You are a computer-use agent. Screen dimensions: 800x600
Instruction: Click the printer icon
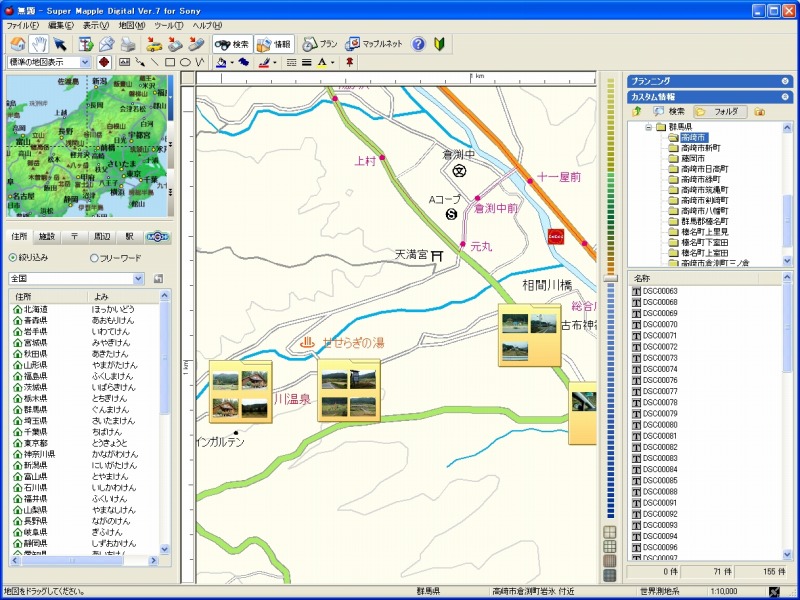pos(127,44)
